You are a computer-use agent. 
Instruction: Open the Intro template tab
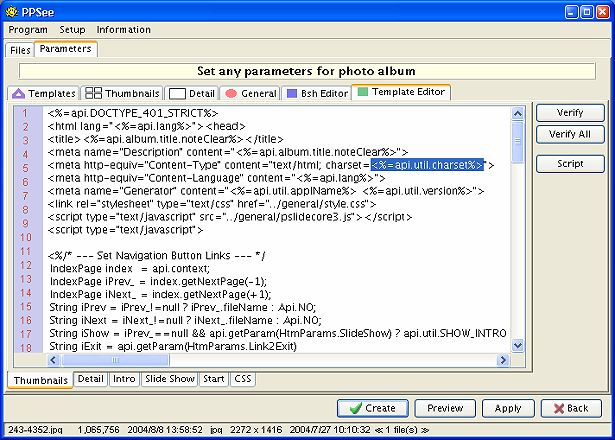tap(124, 379)
